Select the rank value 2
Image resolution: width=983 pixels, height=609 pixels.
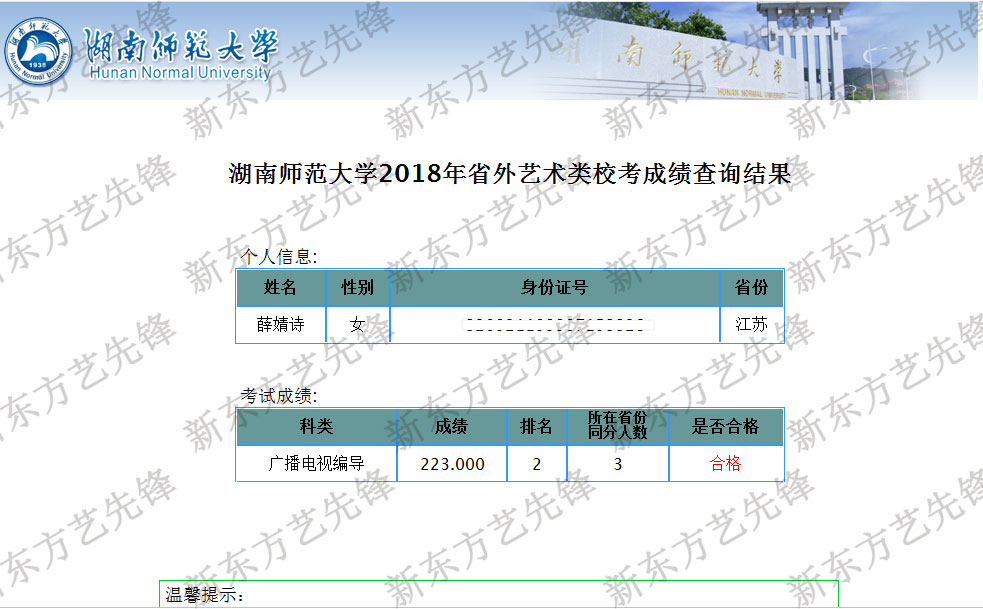coord(537,464)
